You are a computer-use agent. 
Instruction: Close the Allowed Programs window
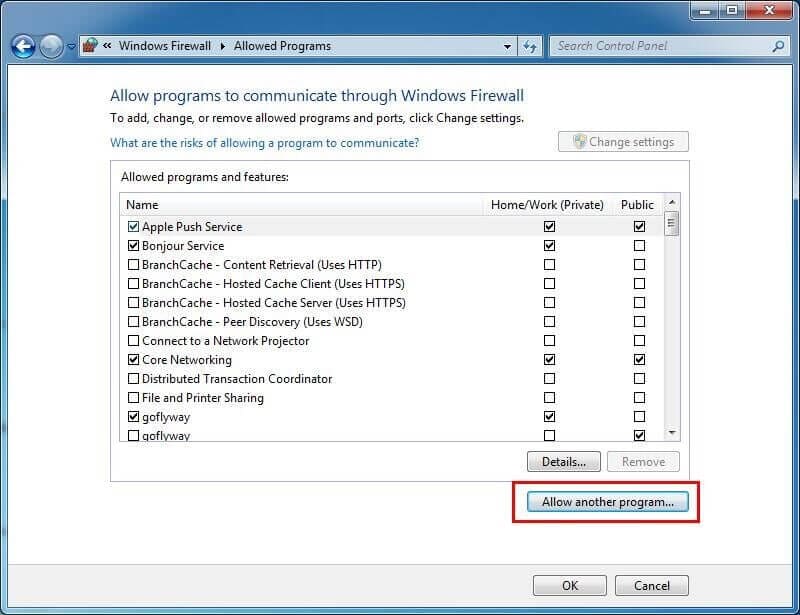pyautogui.click(x=770, y=10)
